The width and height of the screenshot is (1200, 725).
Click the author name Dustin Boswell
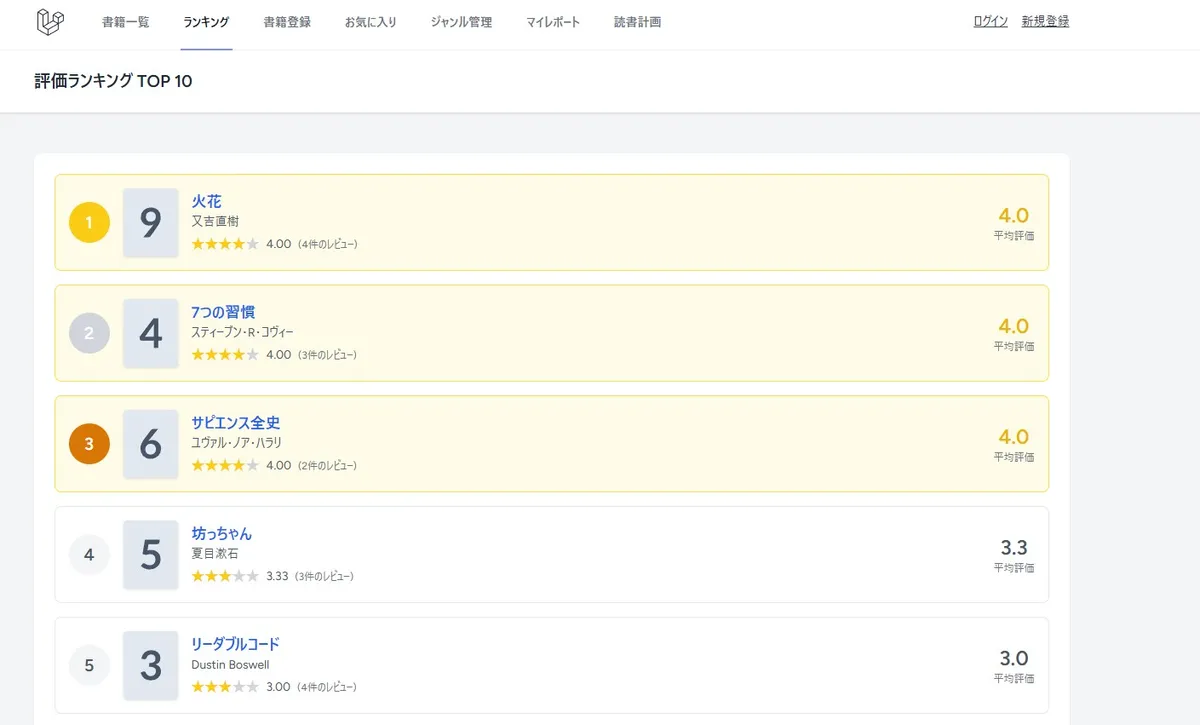230,664
